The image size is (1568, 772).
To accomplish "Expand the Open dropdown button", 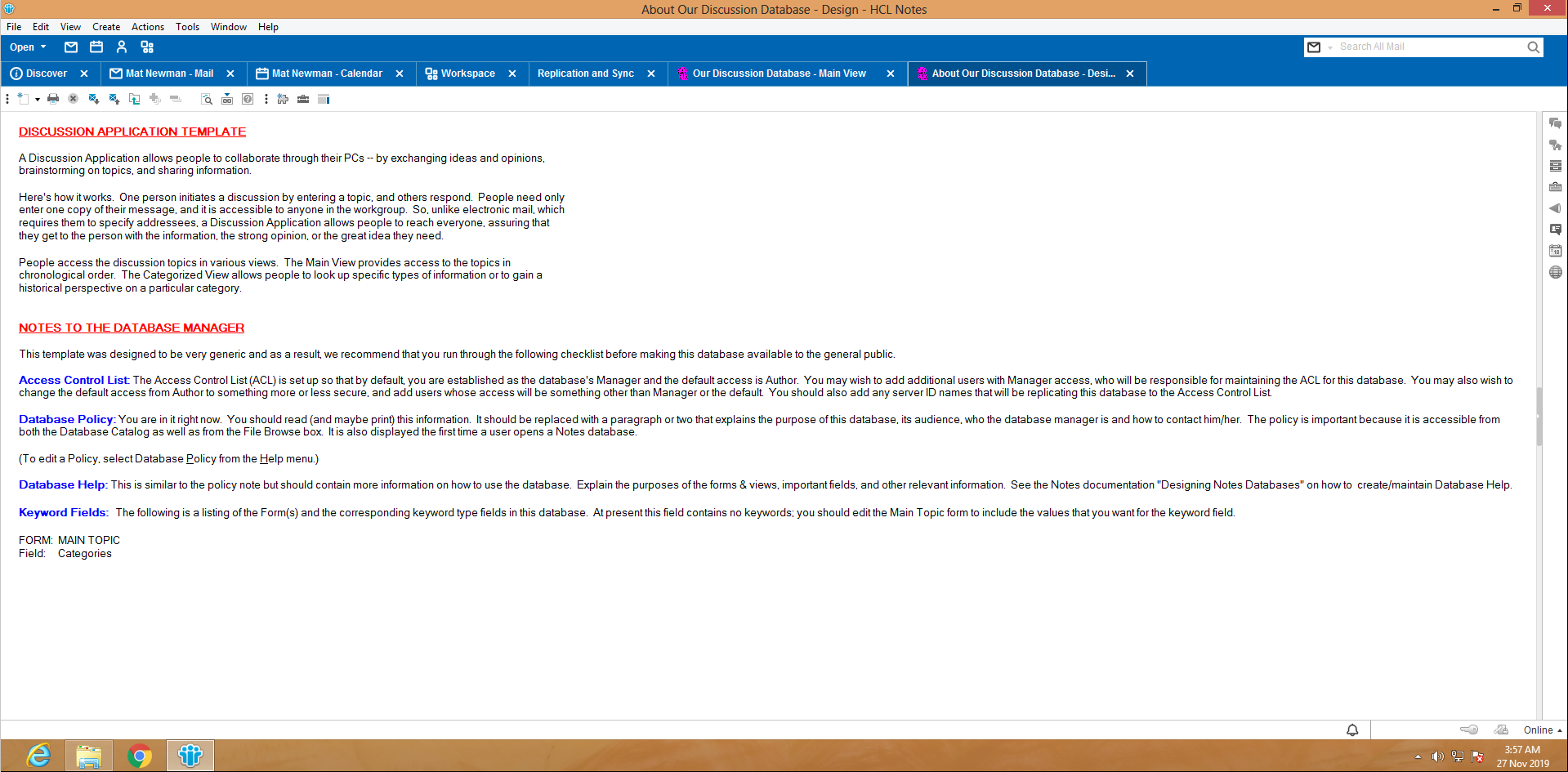I will 28,47.
